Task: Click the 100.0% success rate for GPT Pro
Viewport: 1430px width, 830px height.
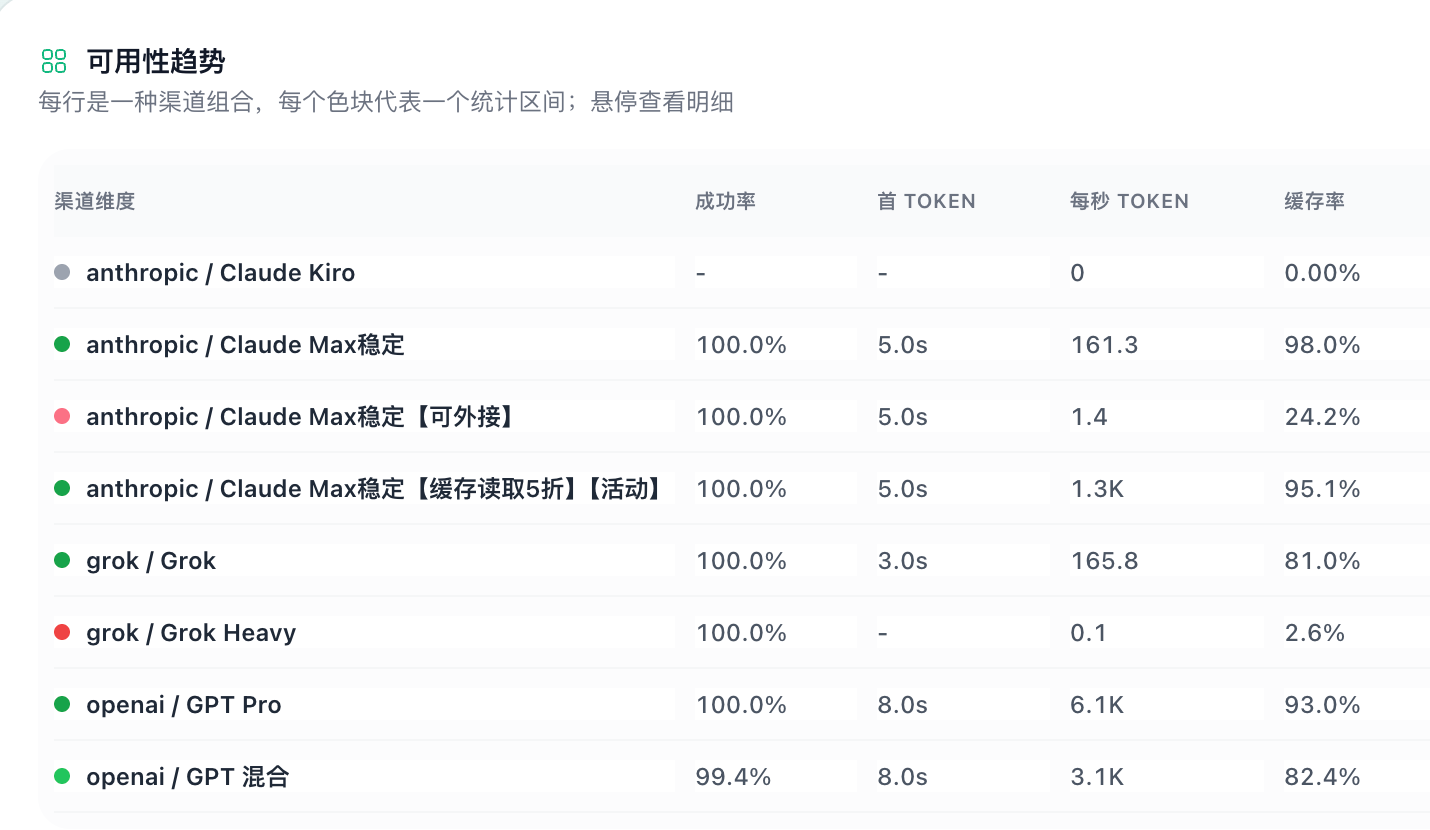Action: pos(742,705)
